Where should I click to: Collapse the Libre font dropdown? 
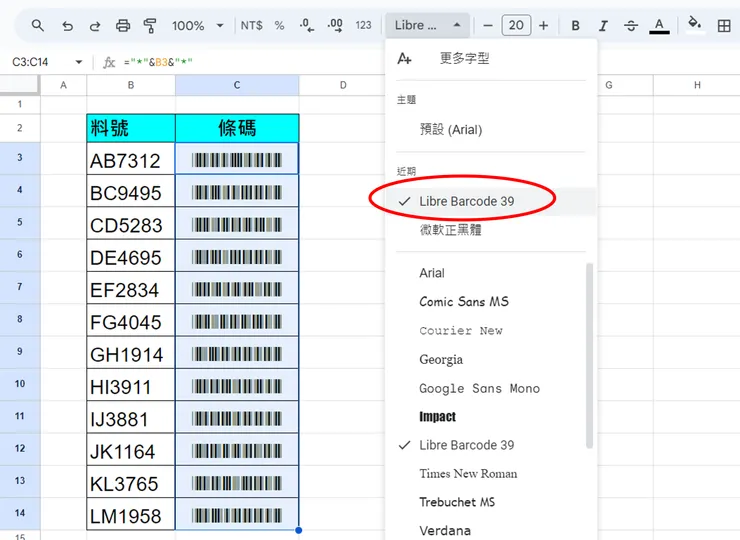point(428,25)
